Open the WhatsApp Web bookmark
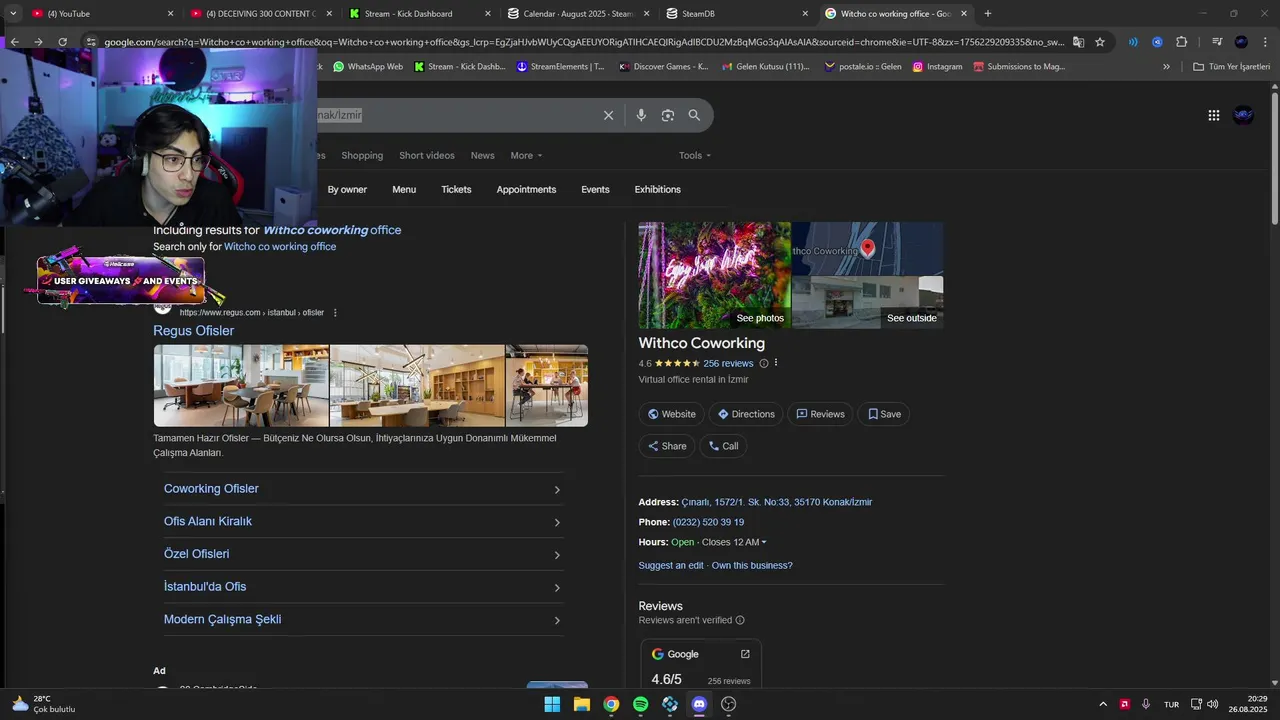The width and height of the screenshot is (1280, 720). (x=368, y=67)
